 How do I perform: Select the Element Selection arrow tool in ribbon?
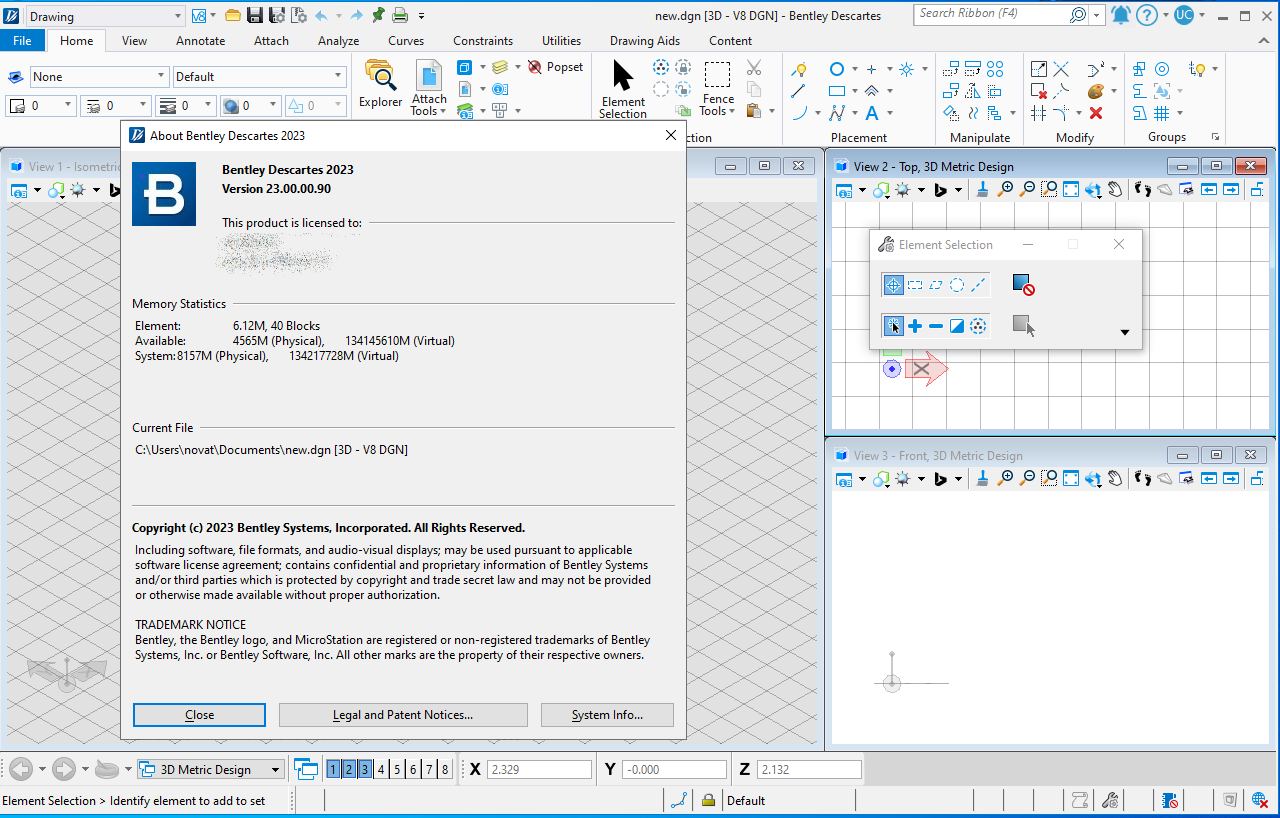[623, 88]
